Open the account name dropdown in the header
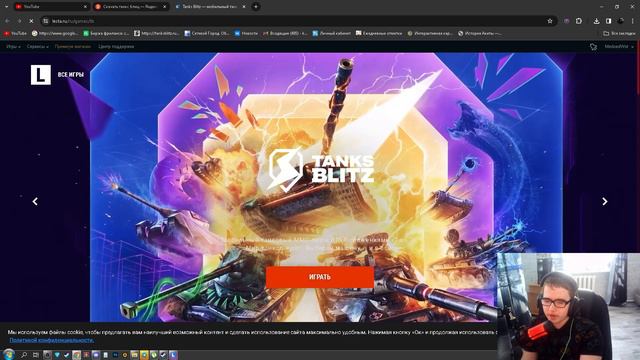The image size is (640, 360). tap(619, 47)
